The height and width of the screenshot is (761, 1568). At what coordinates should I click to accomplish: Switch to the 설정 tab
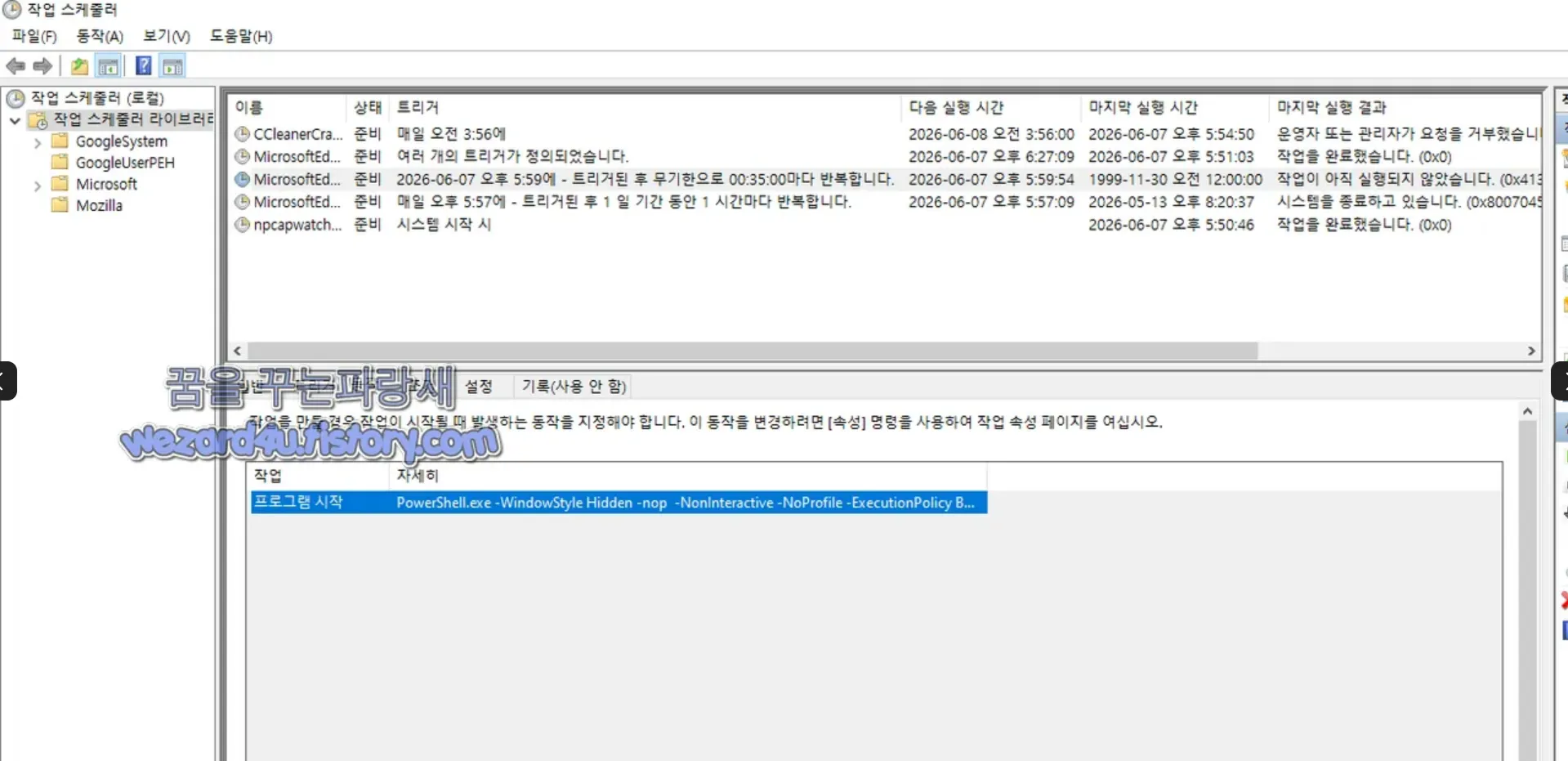[479, 386]
